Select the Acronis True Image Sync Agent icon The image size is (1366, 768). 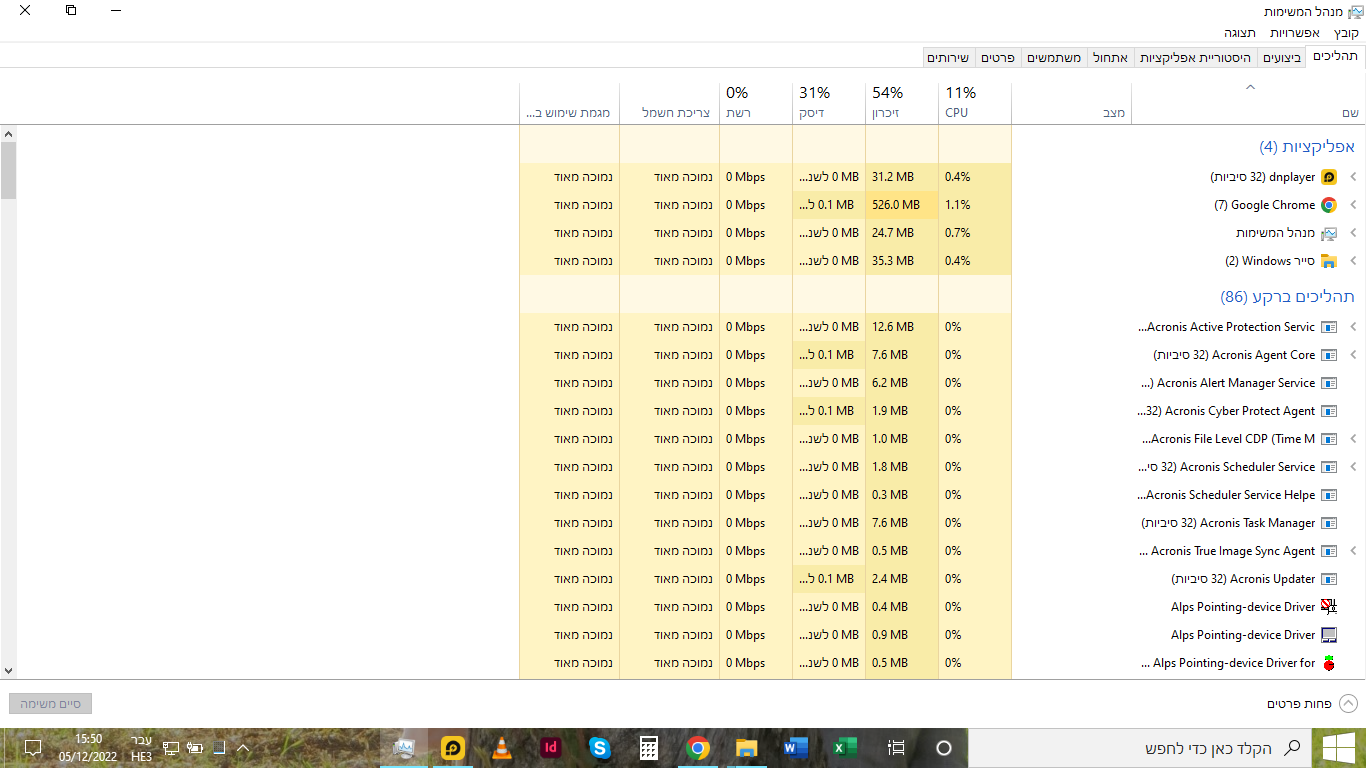1329,551
